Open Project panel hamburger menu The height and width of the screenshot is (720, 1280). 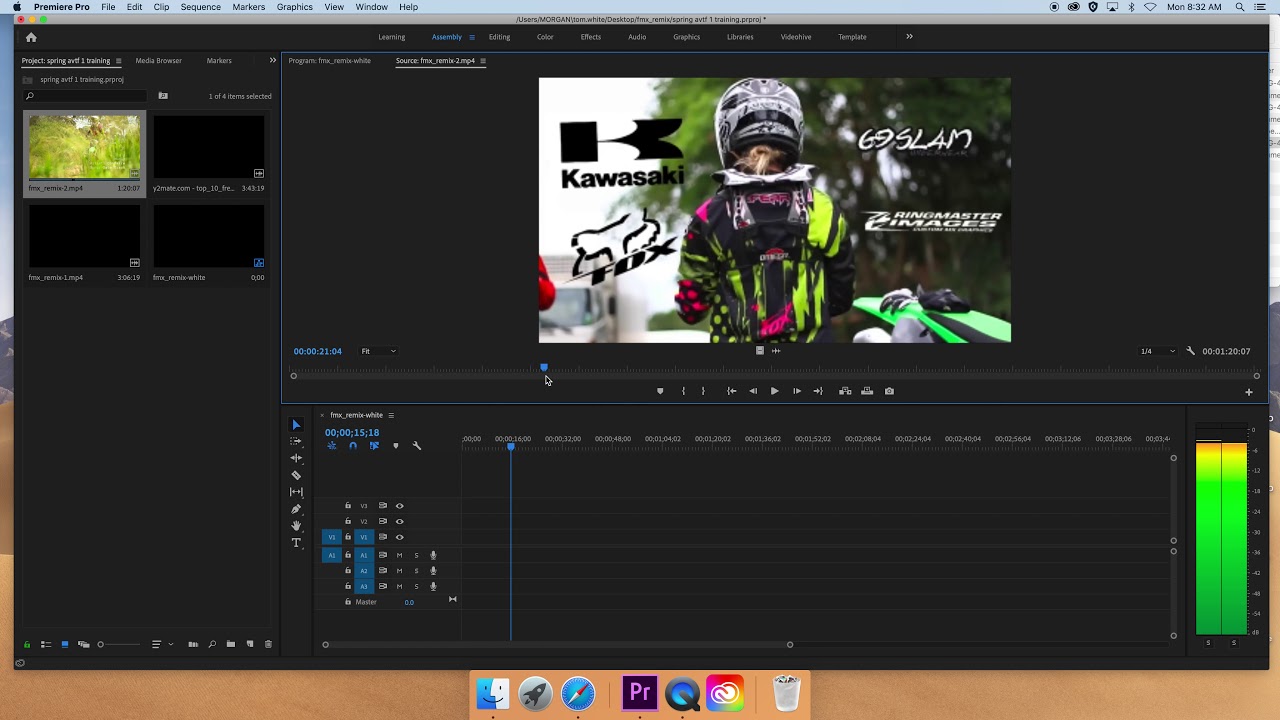(118, 61)
